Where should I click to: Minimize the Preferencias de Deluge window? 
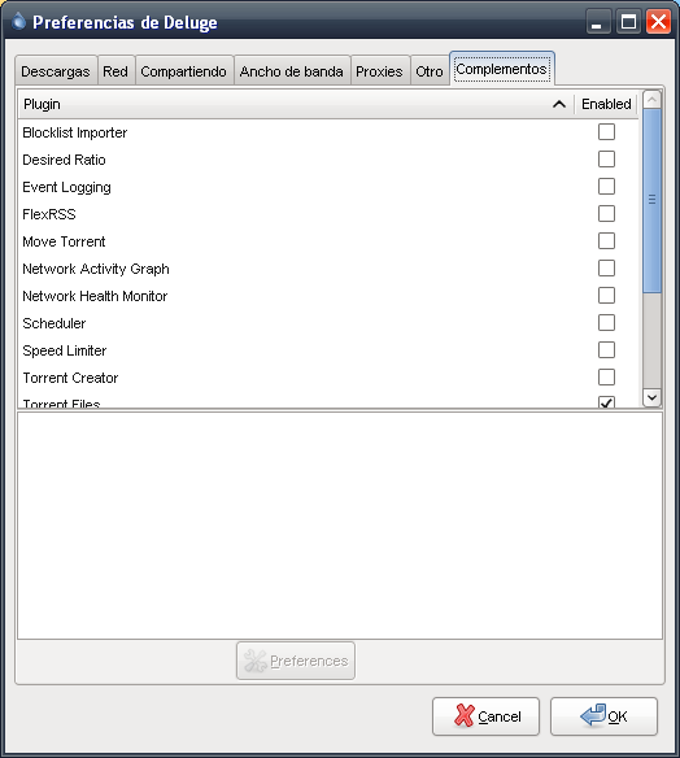point(597,22)
